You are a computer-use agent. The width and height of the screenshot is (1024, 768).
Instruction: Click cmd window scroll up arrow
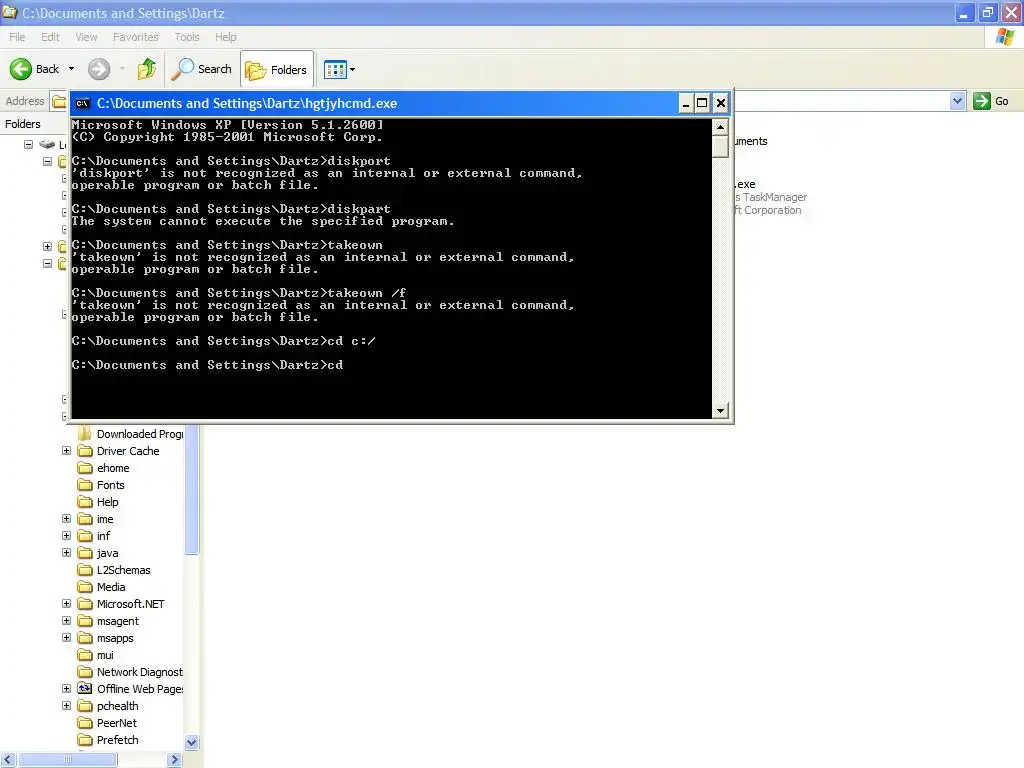pyautogui.click(x=720, y=127)
